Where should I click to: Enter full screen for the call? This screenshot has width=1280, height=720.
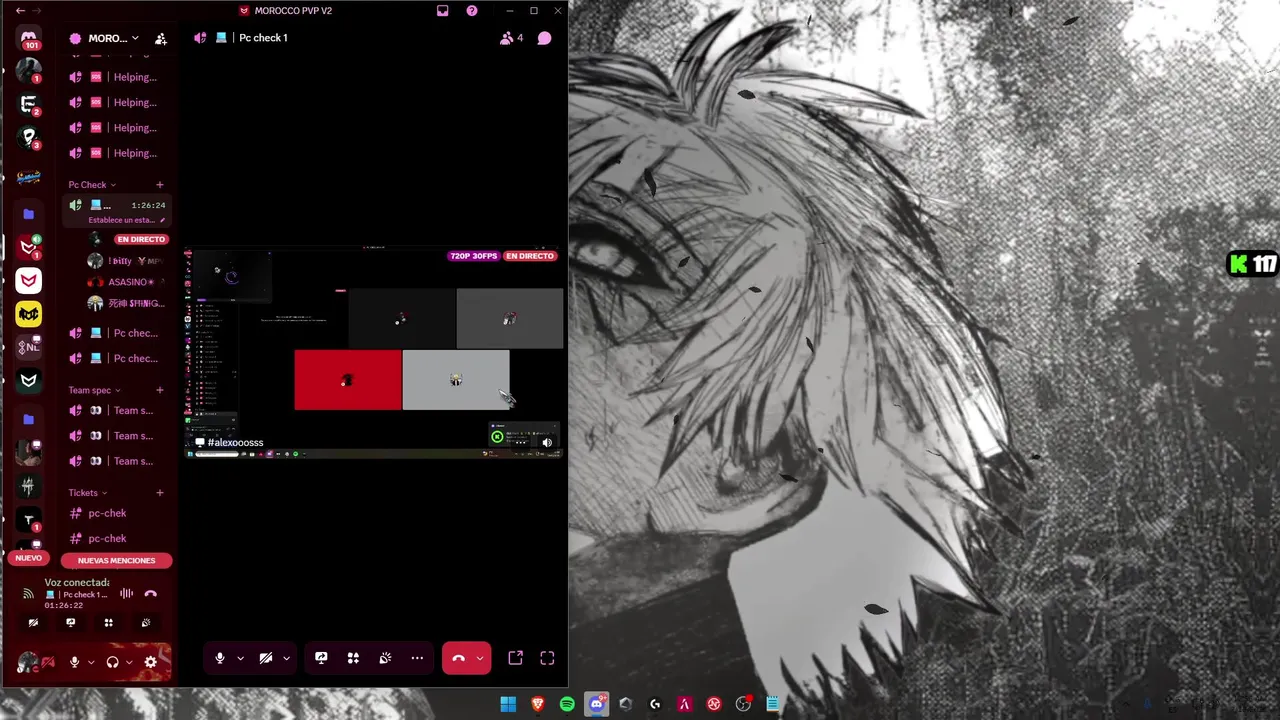coord(547,658)
